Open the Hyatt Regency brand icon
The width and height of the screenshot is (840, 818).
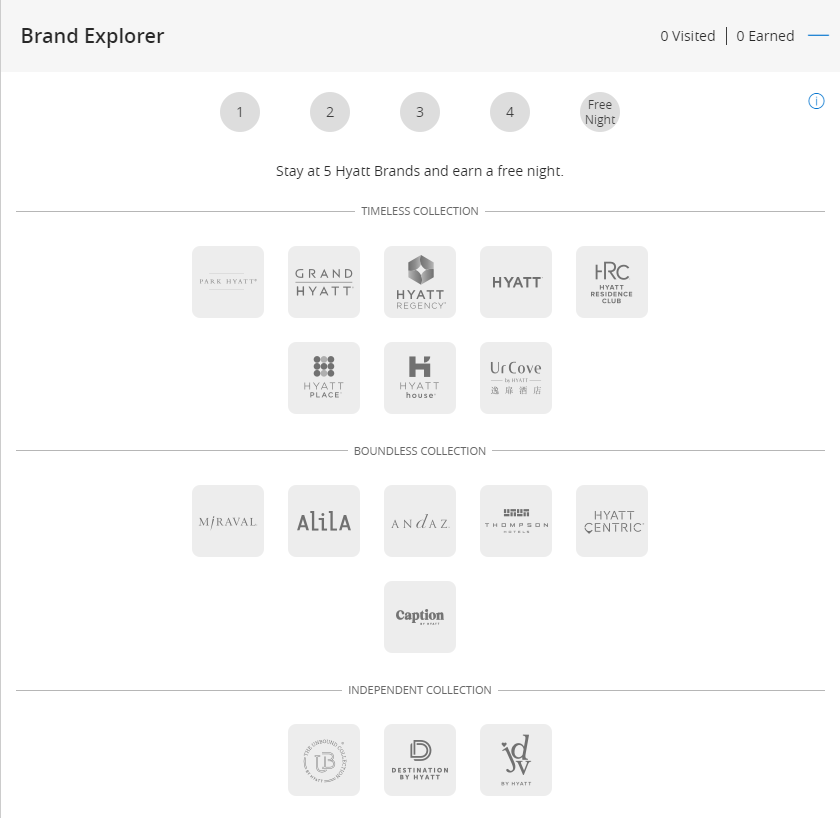(x=420, y=282)
